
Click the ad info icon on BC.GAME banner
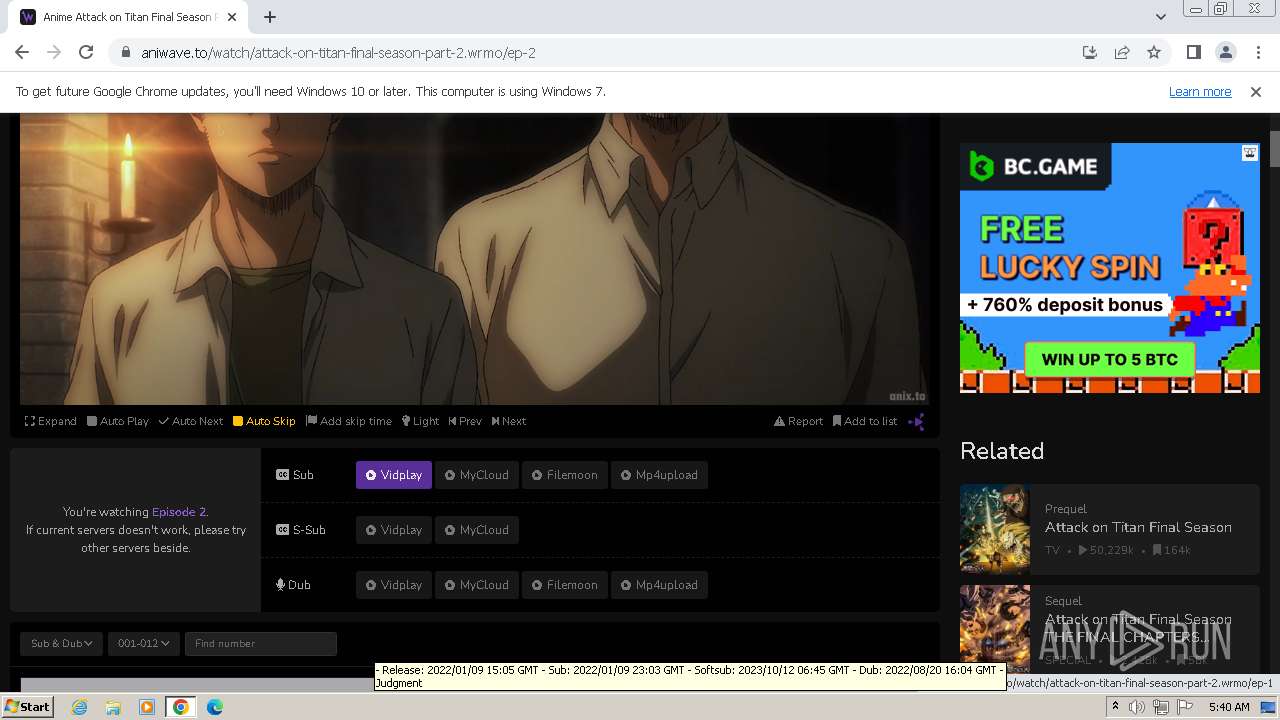click(1250, 153)
